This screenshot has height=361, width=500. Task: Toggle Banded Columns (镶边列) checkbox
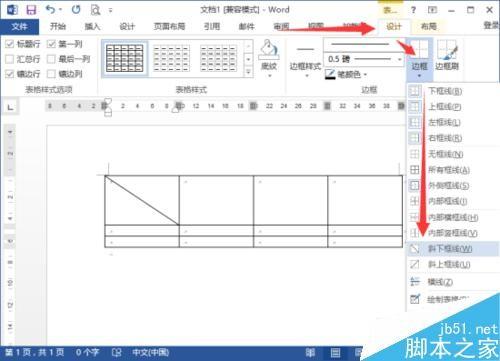click(51, 74)
